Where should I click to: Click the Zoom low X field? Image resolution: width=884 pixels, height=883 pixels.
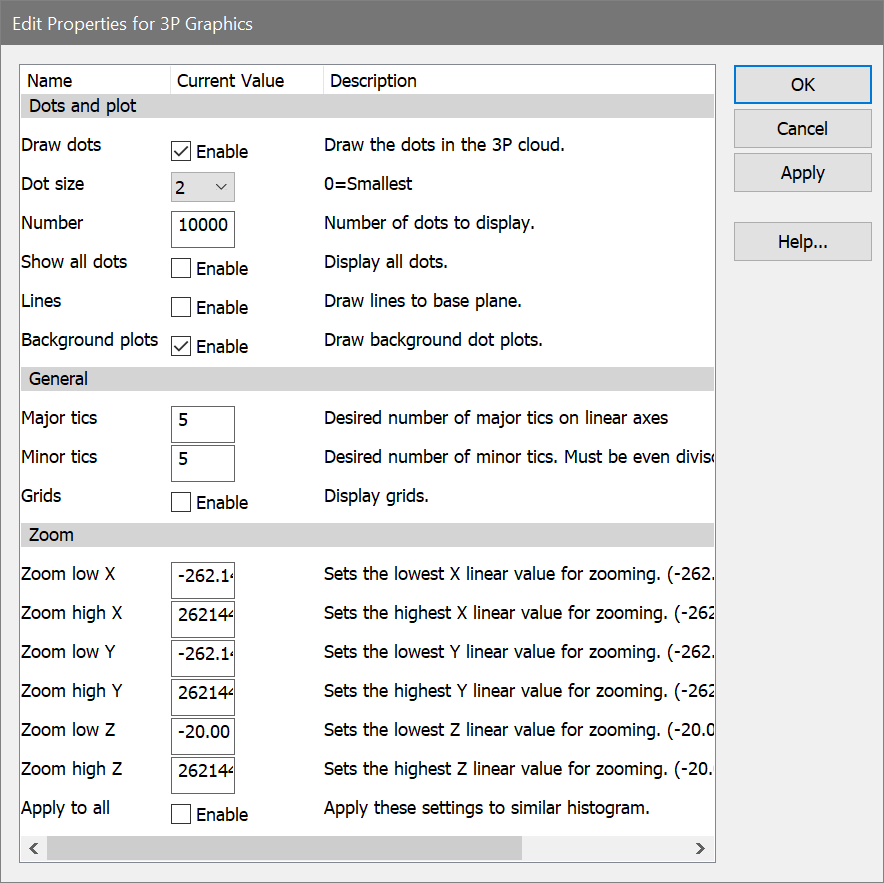tap(203, 578)
